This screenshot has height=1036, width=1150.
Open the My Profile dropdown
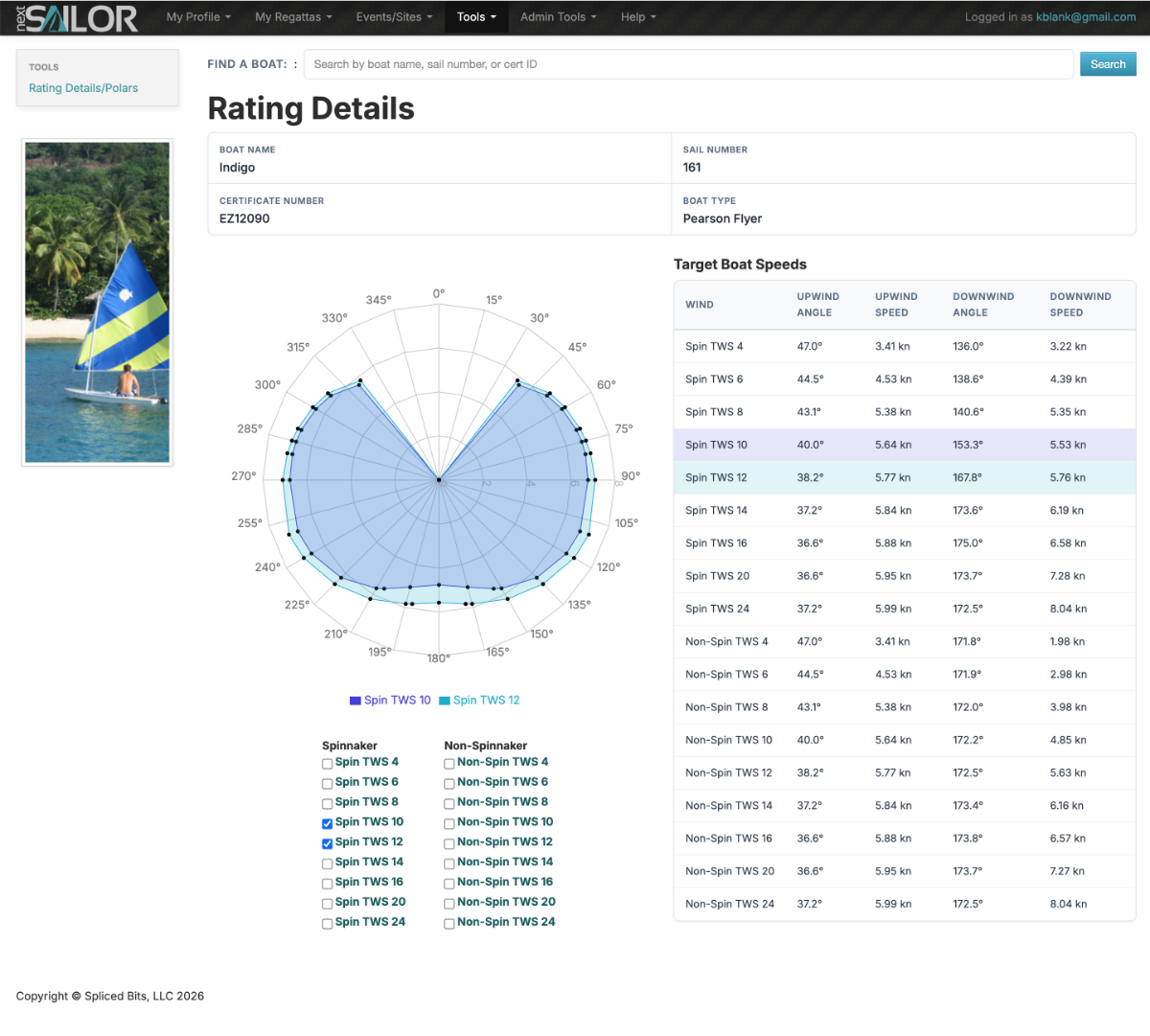pos(198,17)
